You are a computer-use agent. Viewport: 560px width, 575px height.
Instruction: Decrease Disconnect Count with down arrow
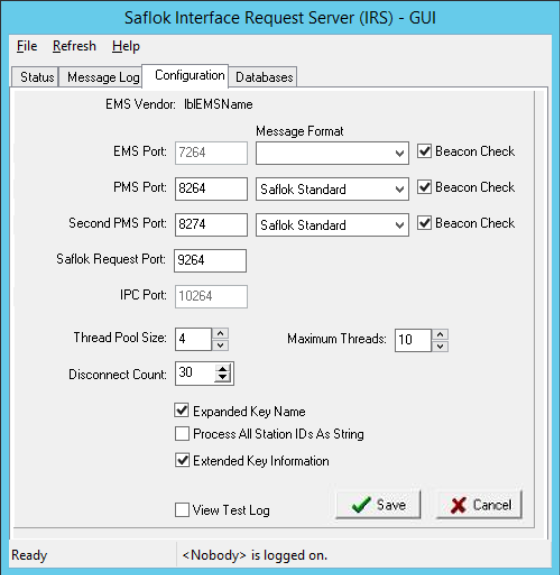(223, 377)
